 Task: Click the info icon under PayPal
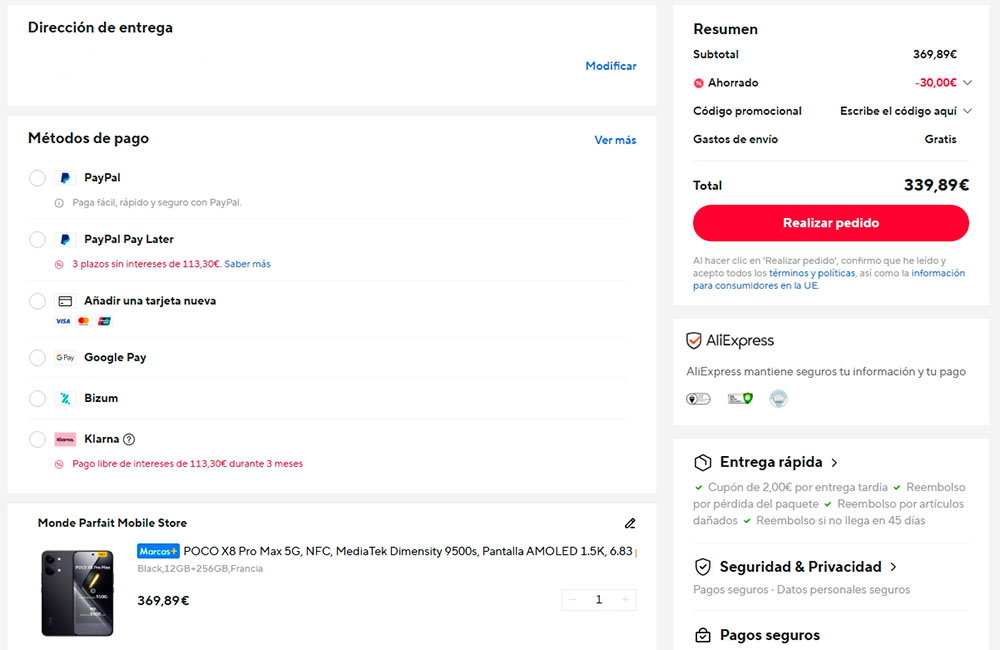59,203
